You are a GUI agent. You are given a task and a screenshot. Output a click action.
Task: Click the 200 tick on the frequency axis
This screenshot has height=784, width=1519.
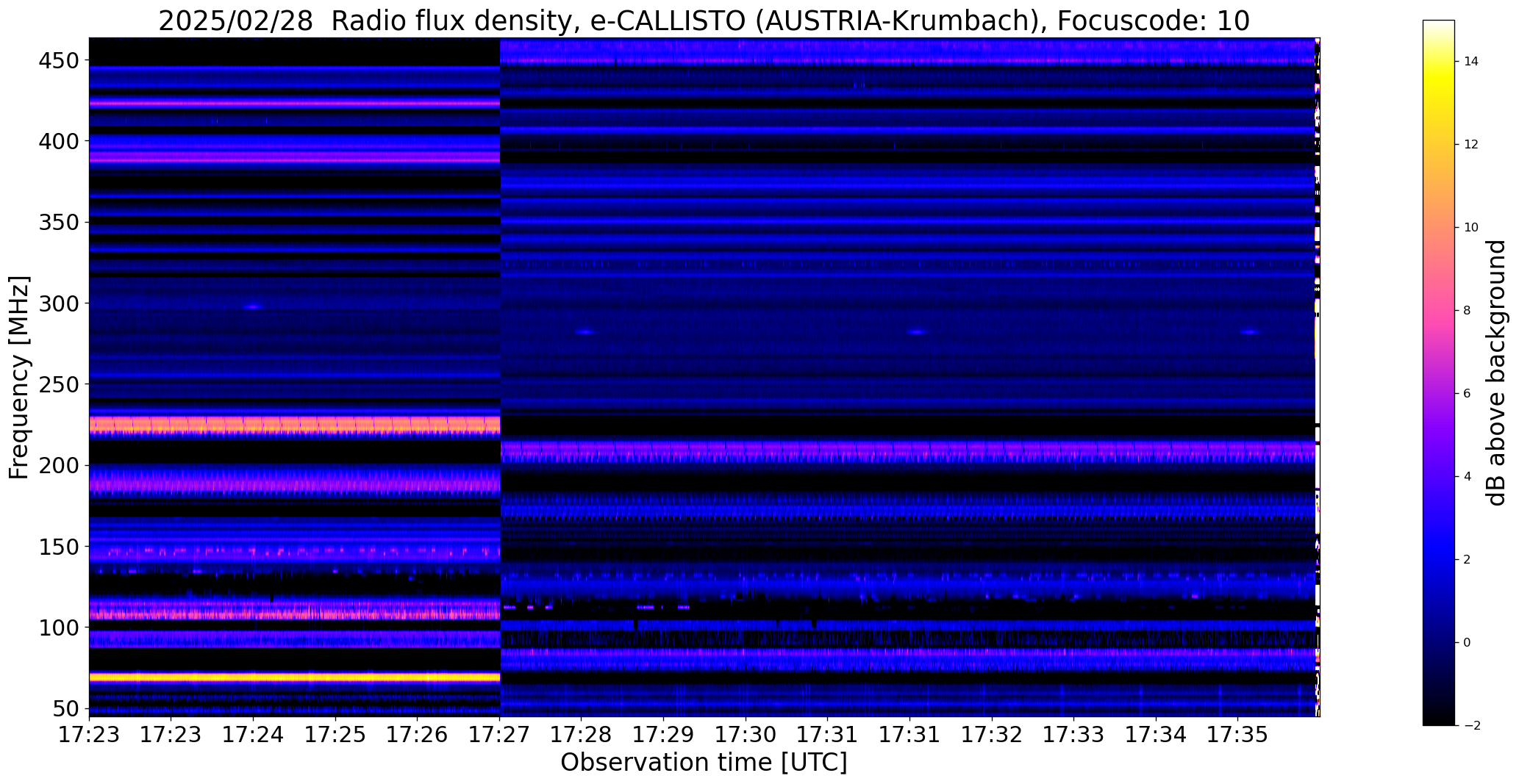point(57,465)
